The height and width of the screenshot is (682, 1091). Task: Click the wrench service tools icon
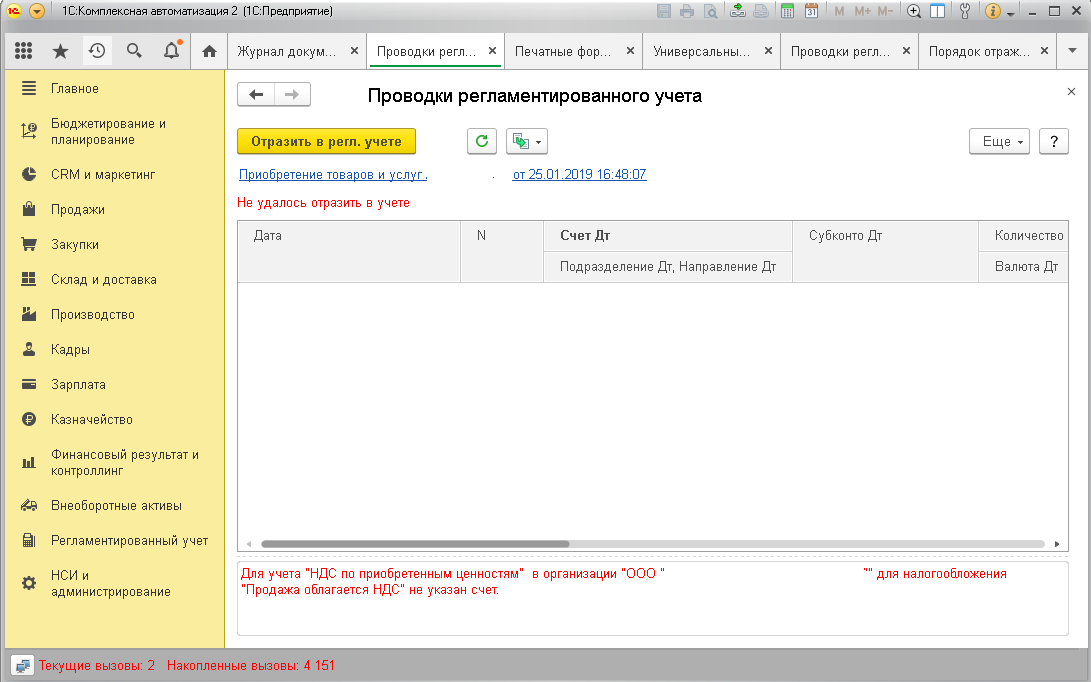[965, 12]
